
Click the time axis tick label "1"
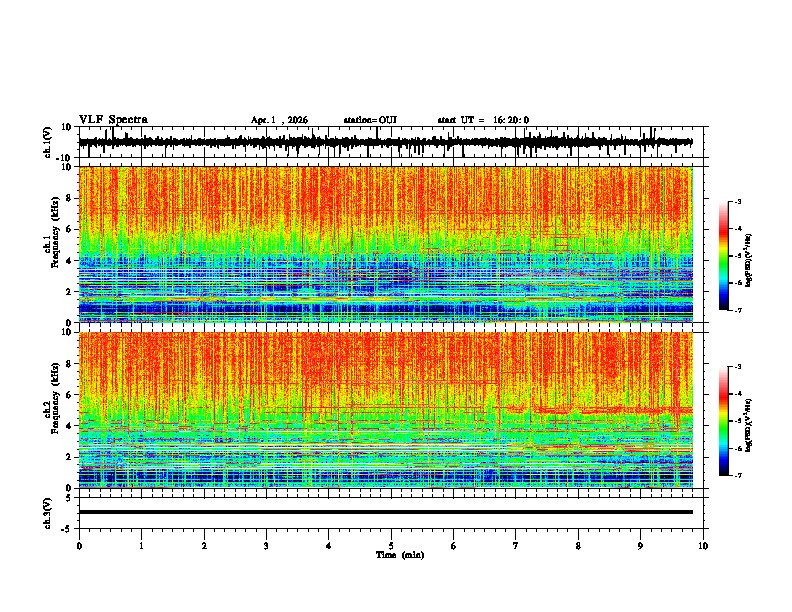tap(141, 546)
